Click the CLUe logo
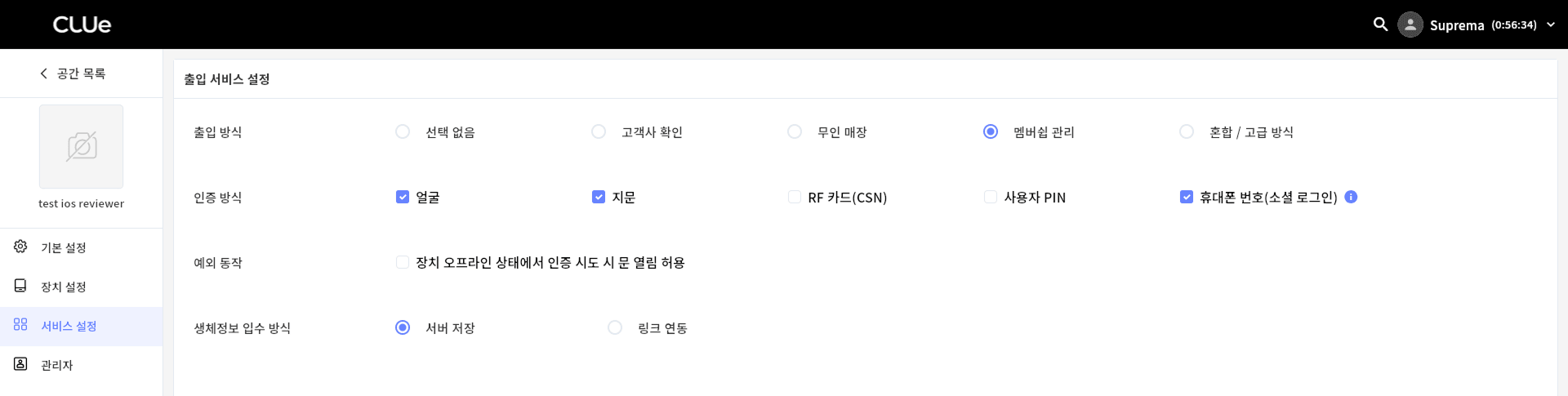 (82, 24)
